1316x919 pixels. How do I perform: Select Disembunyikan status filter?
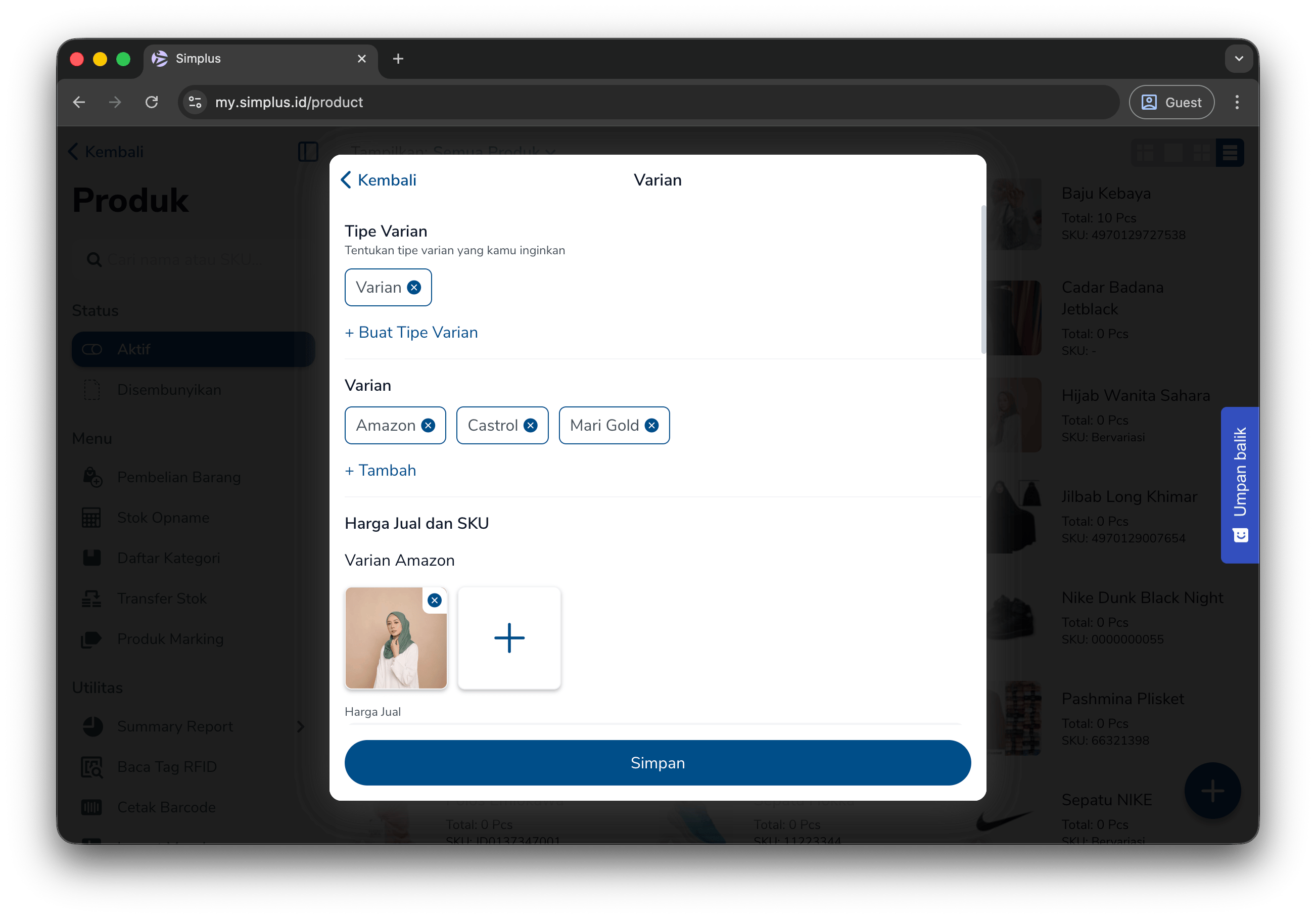193,390
